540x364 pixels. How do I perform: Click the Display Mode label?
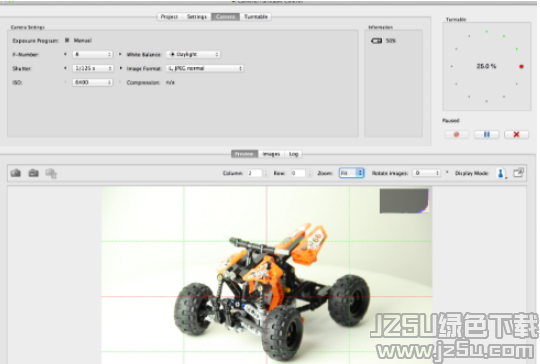click(472, 173)
